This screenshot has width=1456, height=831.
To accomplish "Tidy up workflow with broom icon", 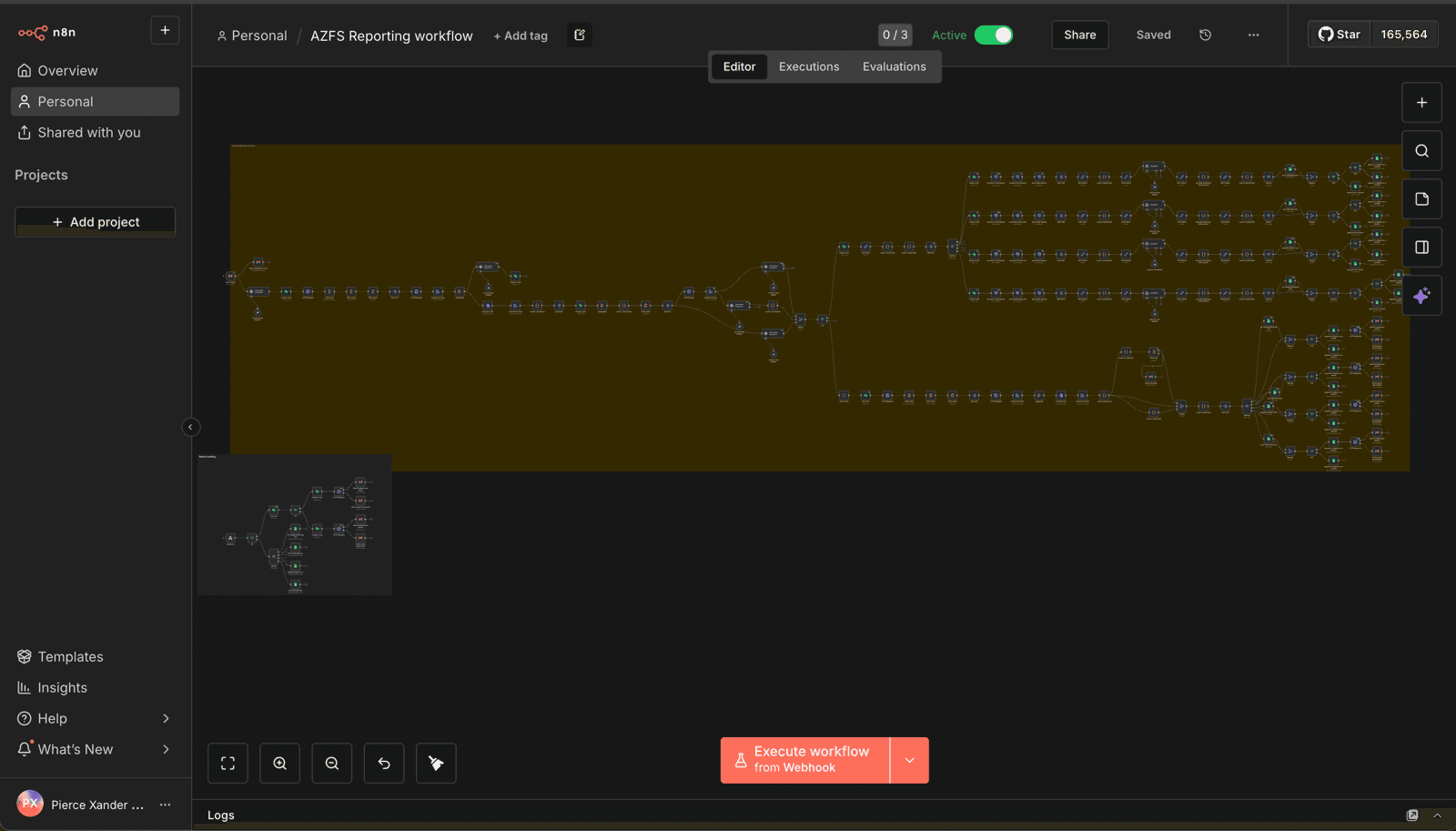I will (x=436, y=764).
